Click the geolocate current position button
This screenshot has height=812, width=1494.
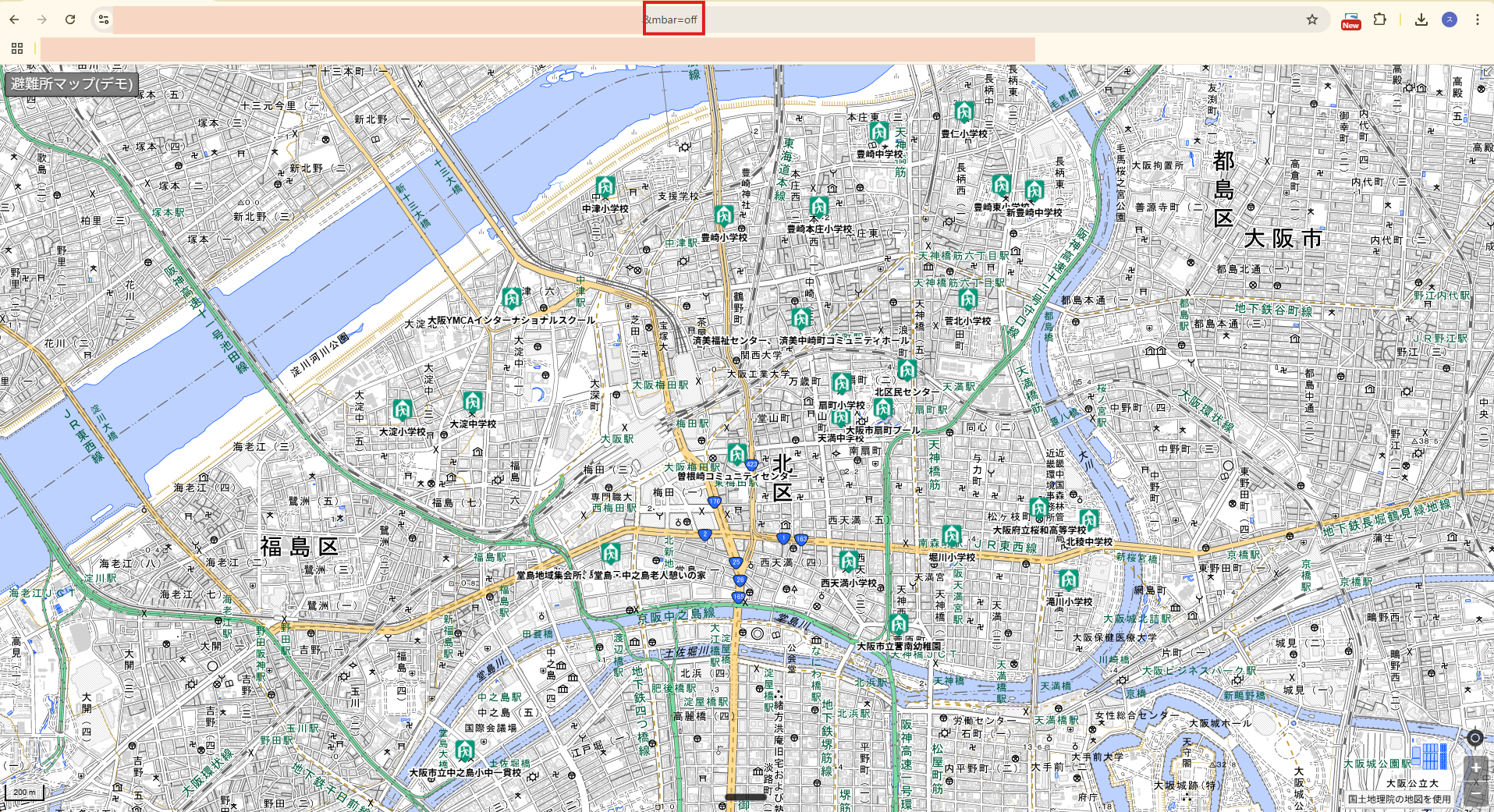pyautogui.click(x=1474, y=738)
